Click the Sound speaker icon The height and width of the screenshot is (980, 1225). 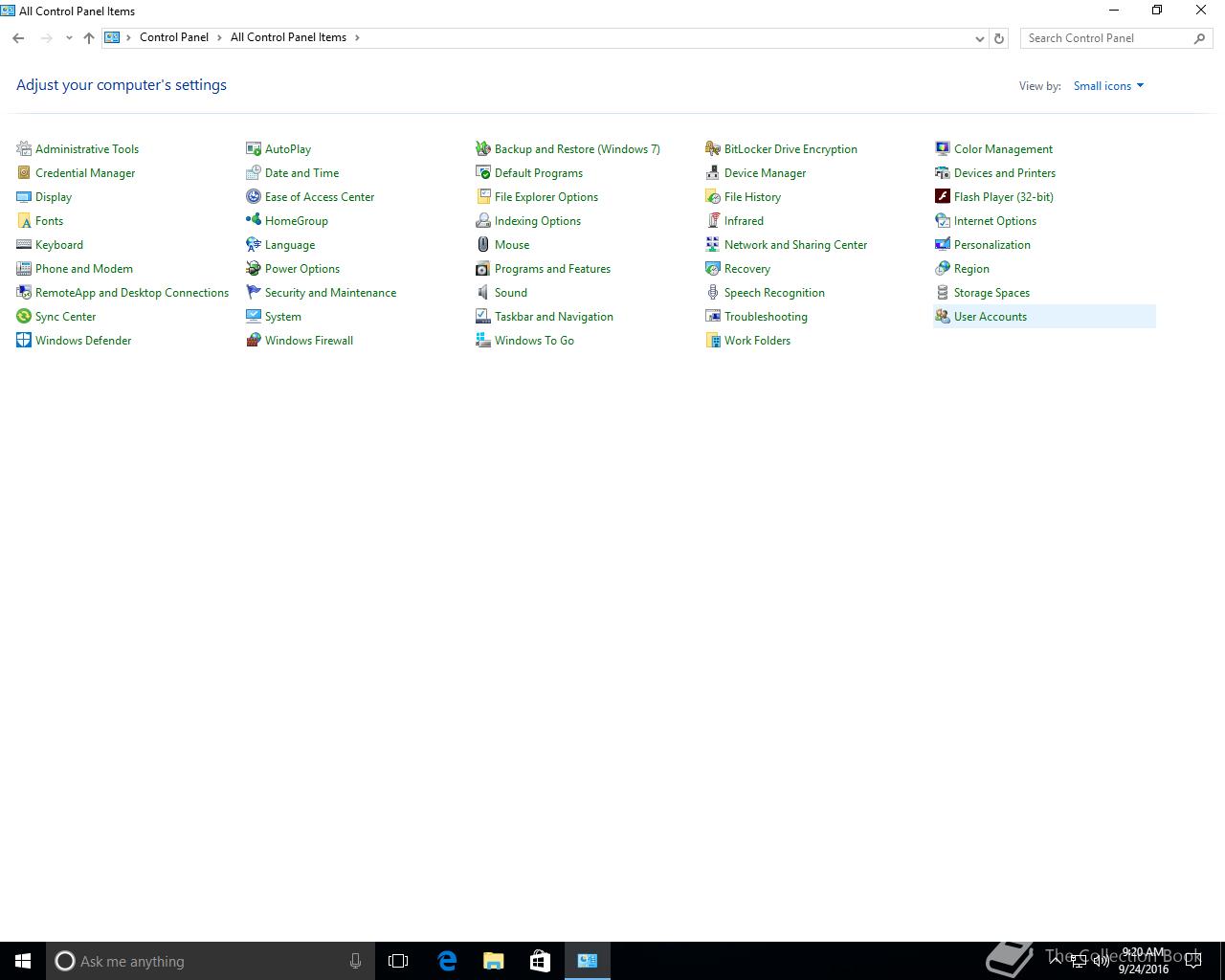pyautogui.click(x=483, y=293)
